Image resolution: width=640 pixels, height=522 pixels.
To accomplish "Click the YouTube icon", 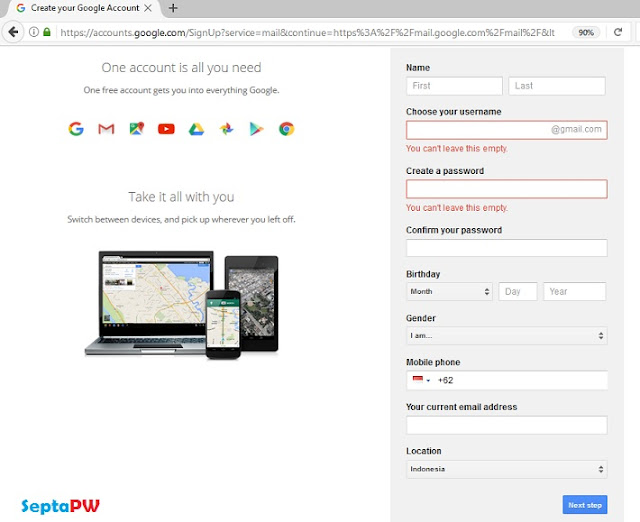I will pyautogui.click(x=166, y=129).
